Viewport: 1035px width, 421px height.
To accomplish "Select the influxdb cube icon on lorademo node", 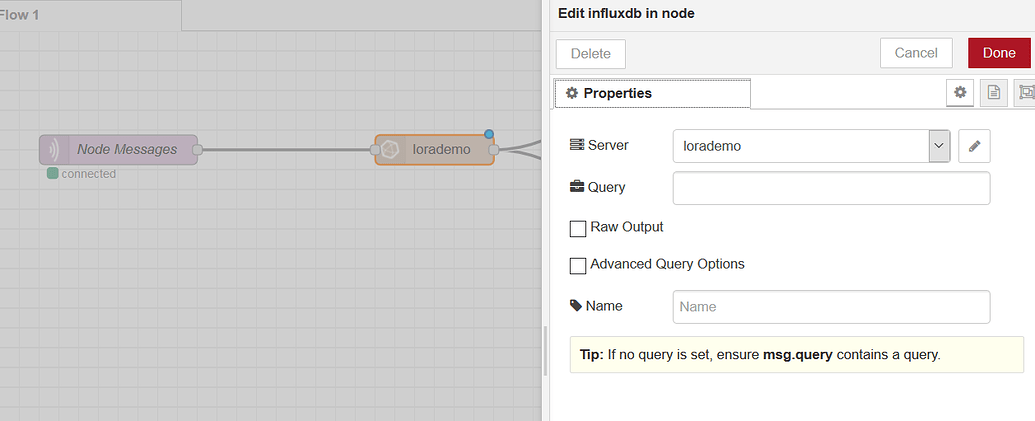I will click(x=390, y=150).
